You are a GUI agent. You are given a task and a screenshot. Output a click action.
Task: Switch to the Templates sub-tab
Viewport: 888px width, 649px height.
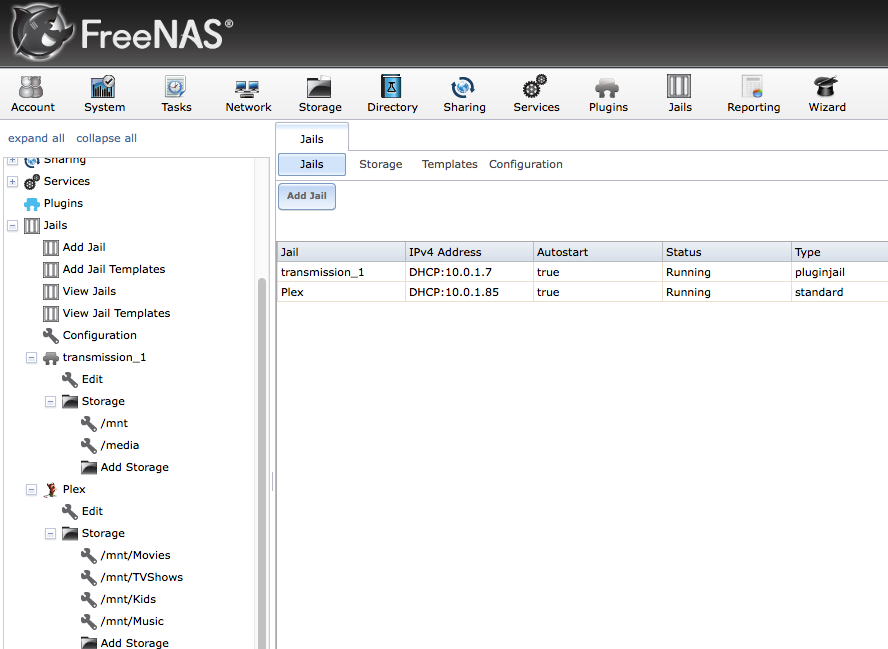click(449, 164)
